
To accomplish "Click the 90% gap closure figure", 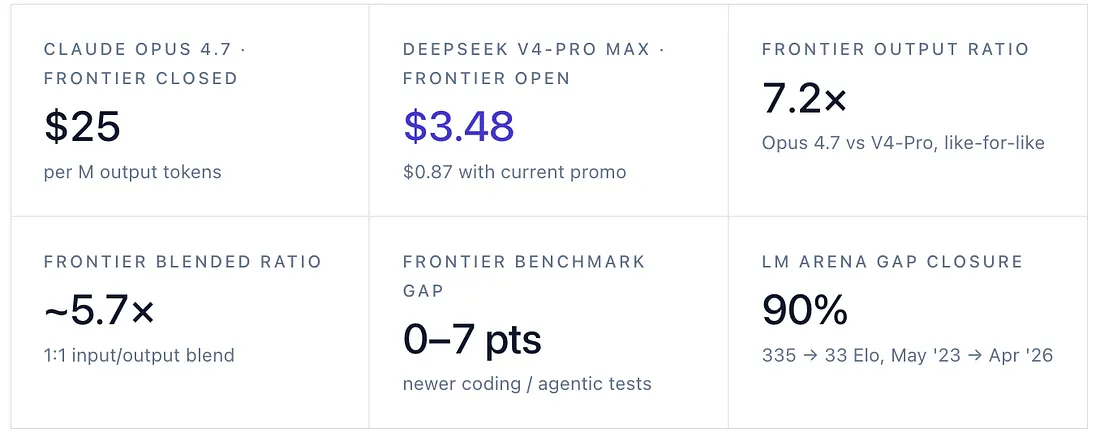I will pos(805,310).
